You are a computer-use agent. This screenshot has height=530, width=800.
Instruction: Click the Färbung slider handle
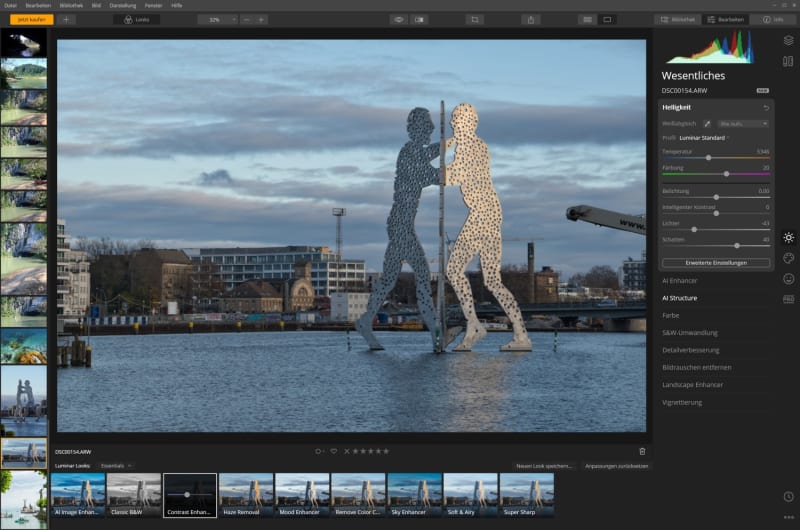click(726, 174)
